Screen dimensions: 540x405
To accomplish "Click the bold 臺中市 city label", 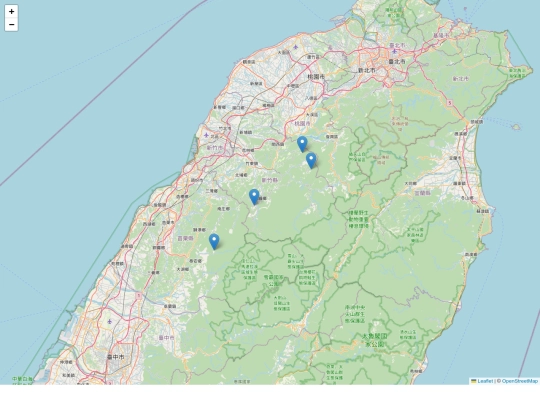I will (x=116, y=357).
